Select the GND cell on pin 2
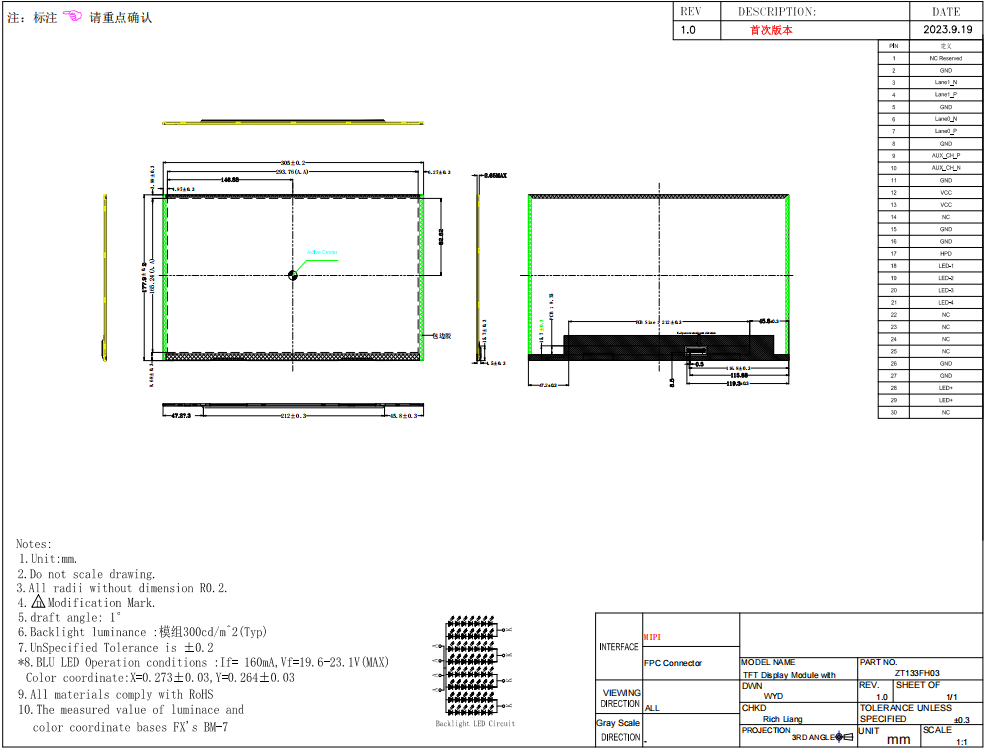Image resolution: width=985 pixels, height=749 pixels. point(946,70)
